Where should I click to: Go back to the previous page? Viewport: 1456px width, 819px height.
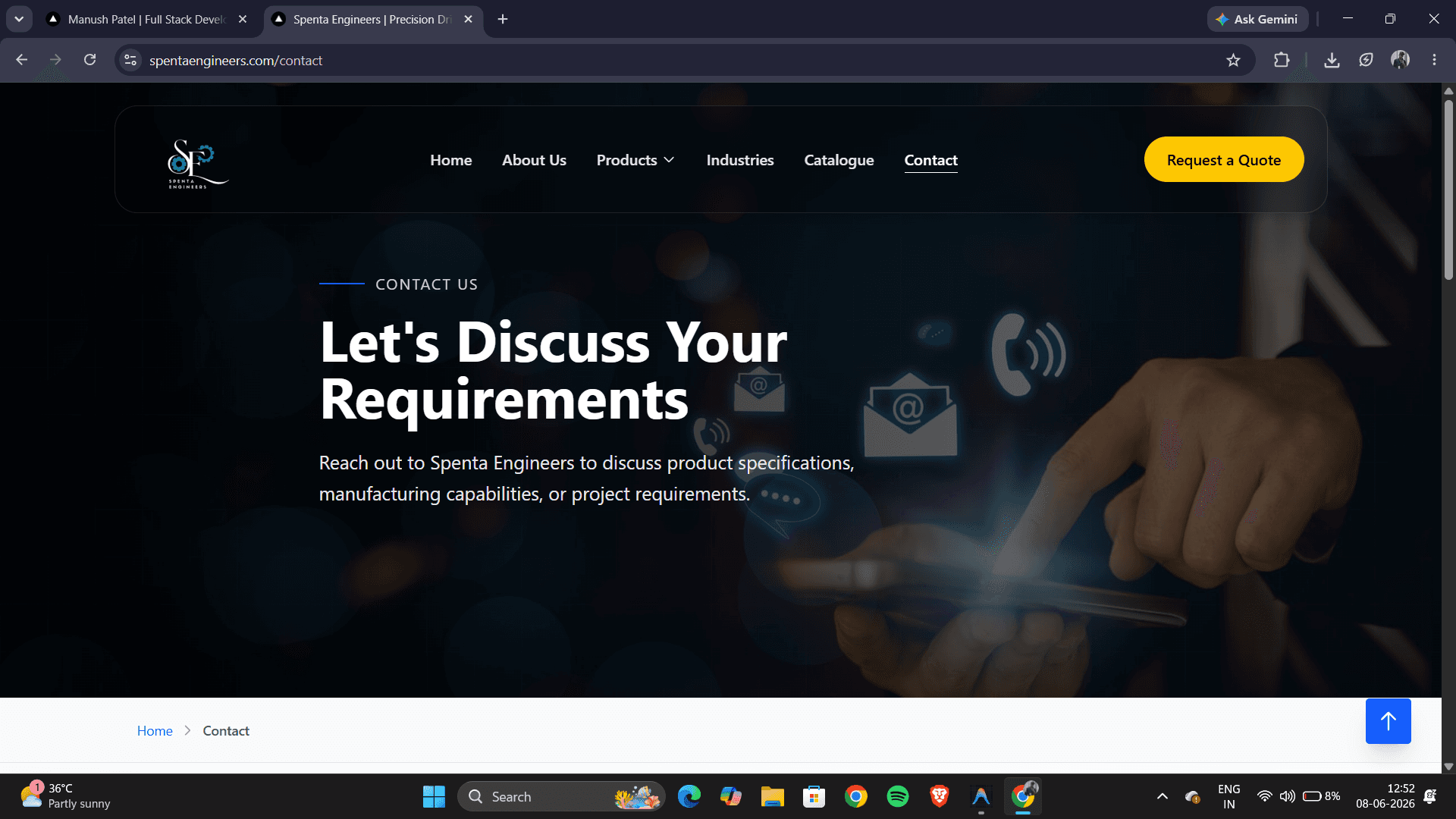coord(22,60)
